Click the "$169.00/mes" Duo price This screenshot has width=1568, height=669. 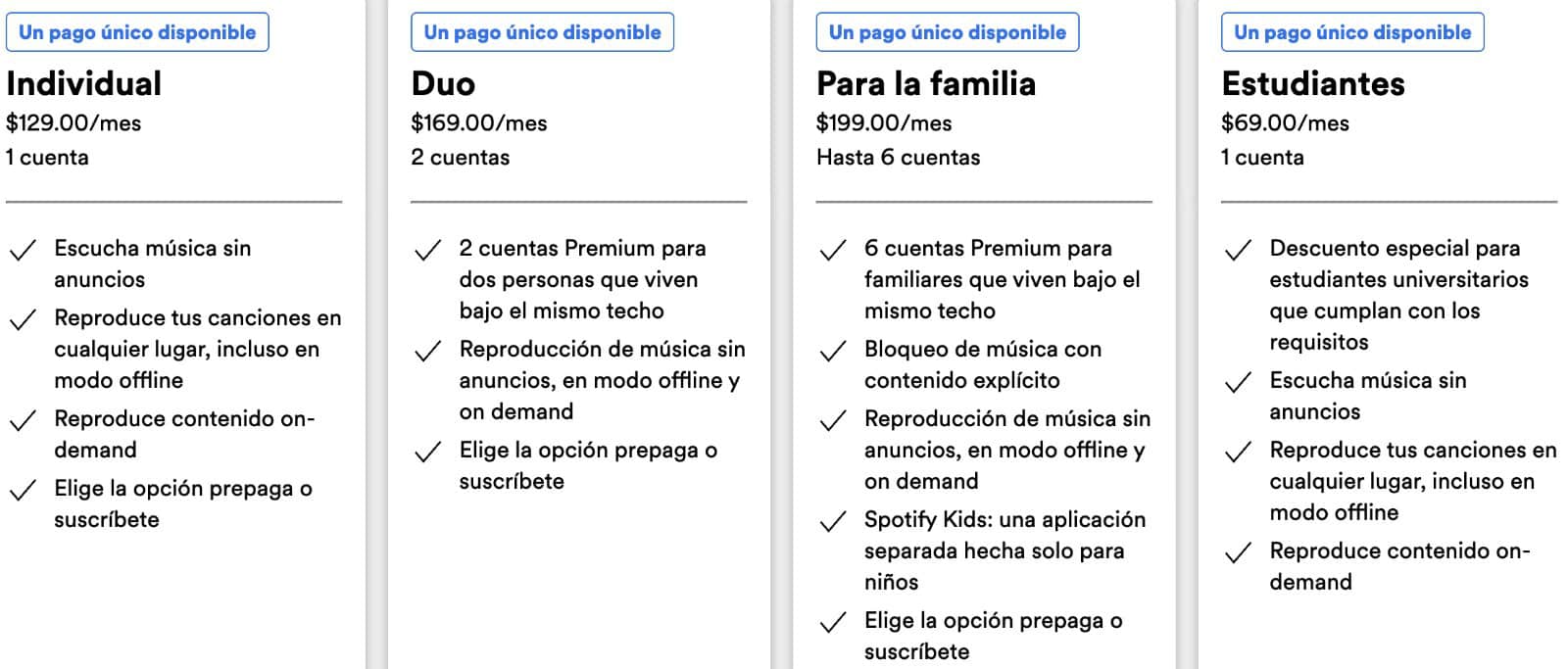tap(479, 123)
